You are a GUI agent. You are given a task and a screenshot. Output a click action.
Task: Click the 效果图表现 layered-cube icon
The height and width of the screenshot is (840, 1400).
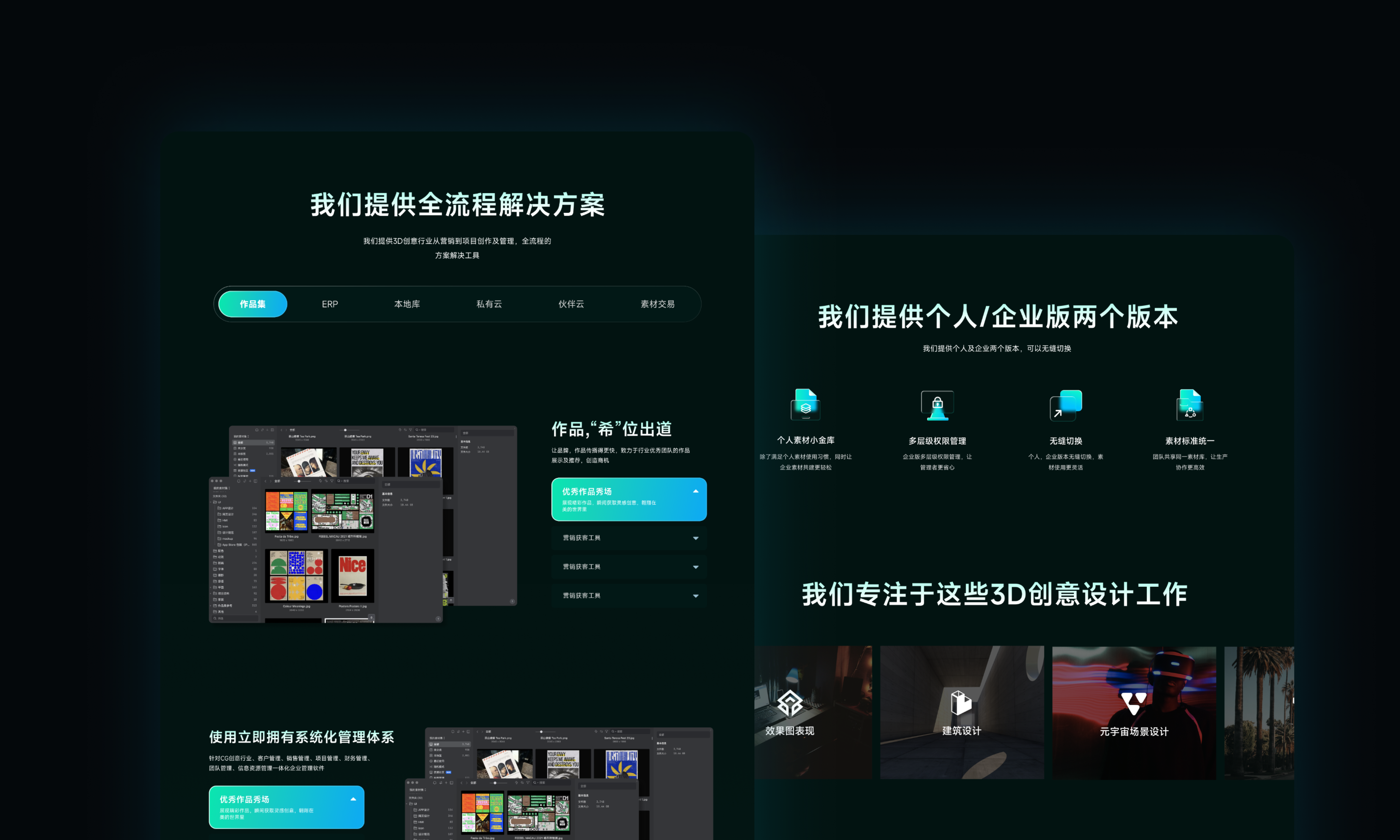click(790, 704)
